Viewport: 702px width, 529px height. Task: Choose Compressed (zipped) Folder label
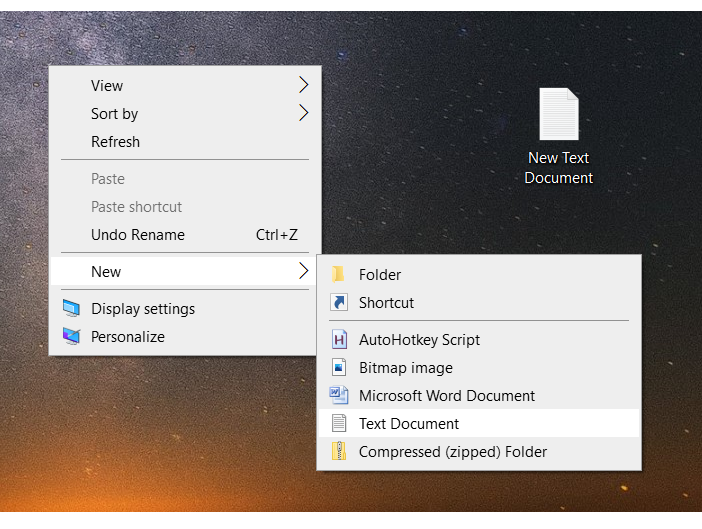coord(453,452)
